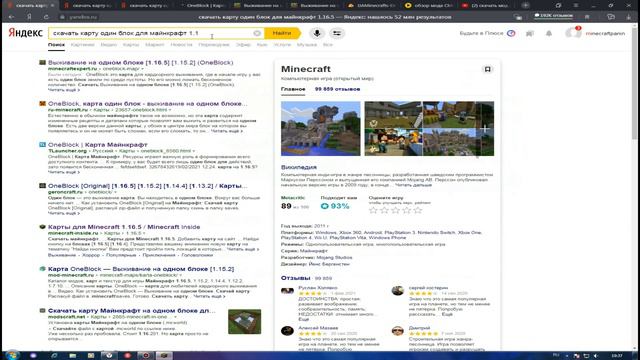Click the 93% thumbs-up rating icon

point(324,207)
